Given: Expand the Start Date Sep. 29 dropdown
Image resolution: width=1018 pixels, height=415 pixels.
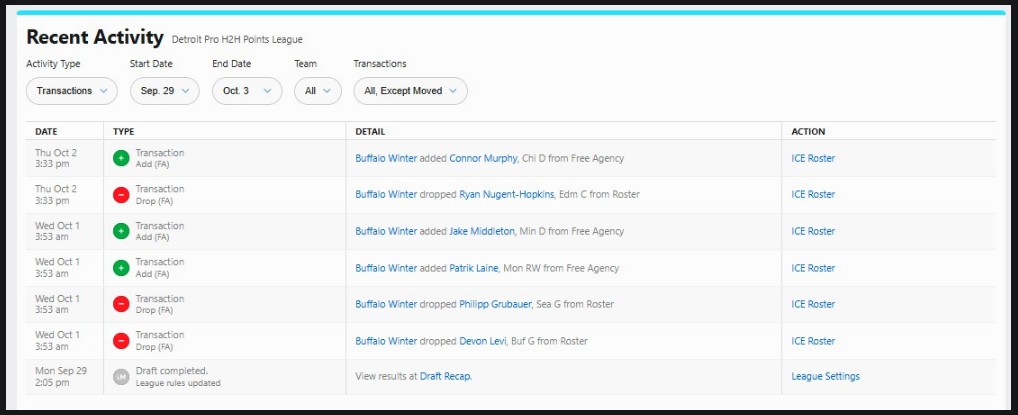Looking at the screenshot, I should (x=165, y=91).
